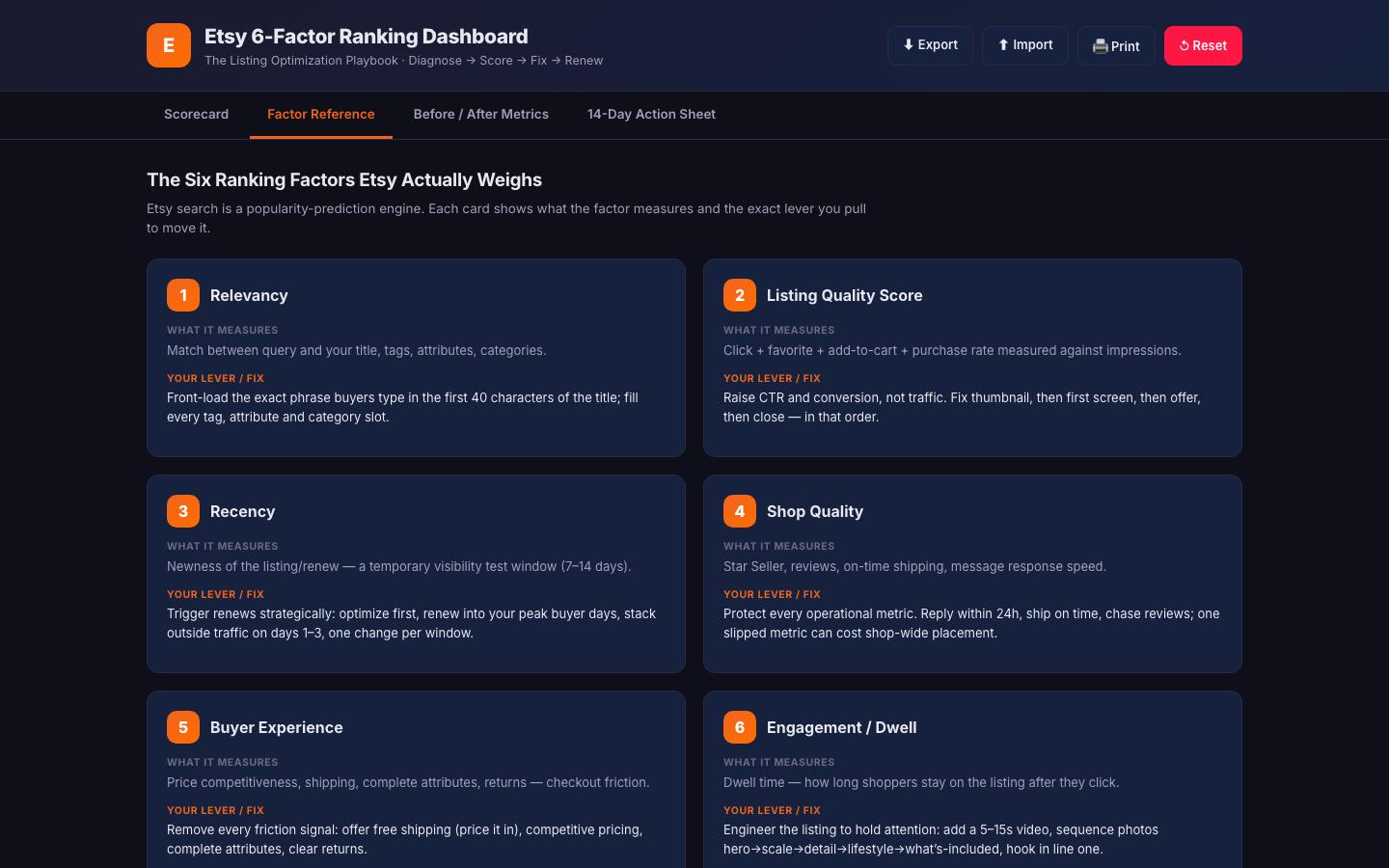Click the Print button
The width and height of the screenshot is (1389, 868).
(1116, 45)
